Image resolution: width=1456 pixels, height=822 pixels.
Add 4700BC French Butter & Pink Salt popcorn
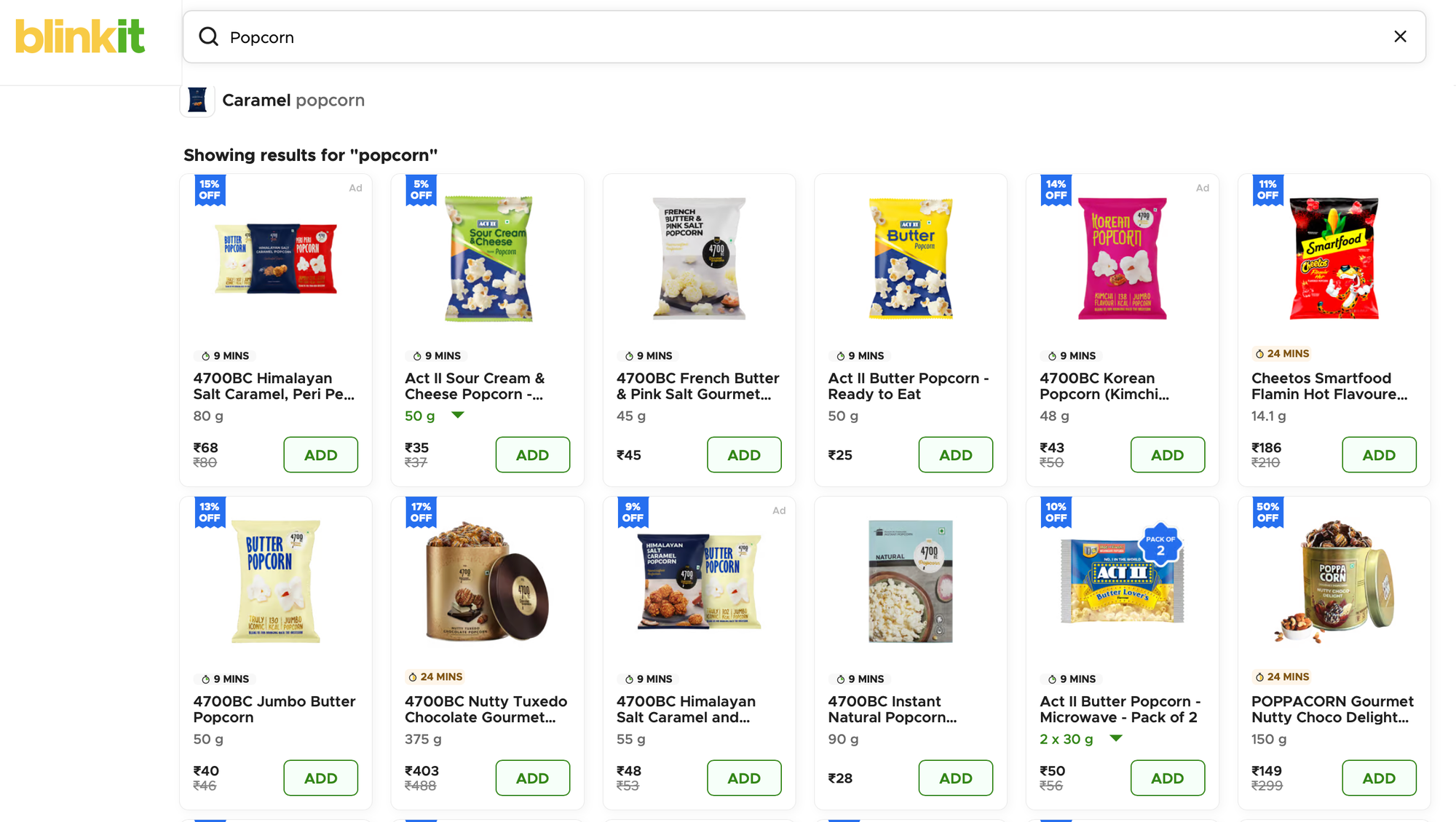point(743,455)
